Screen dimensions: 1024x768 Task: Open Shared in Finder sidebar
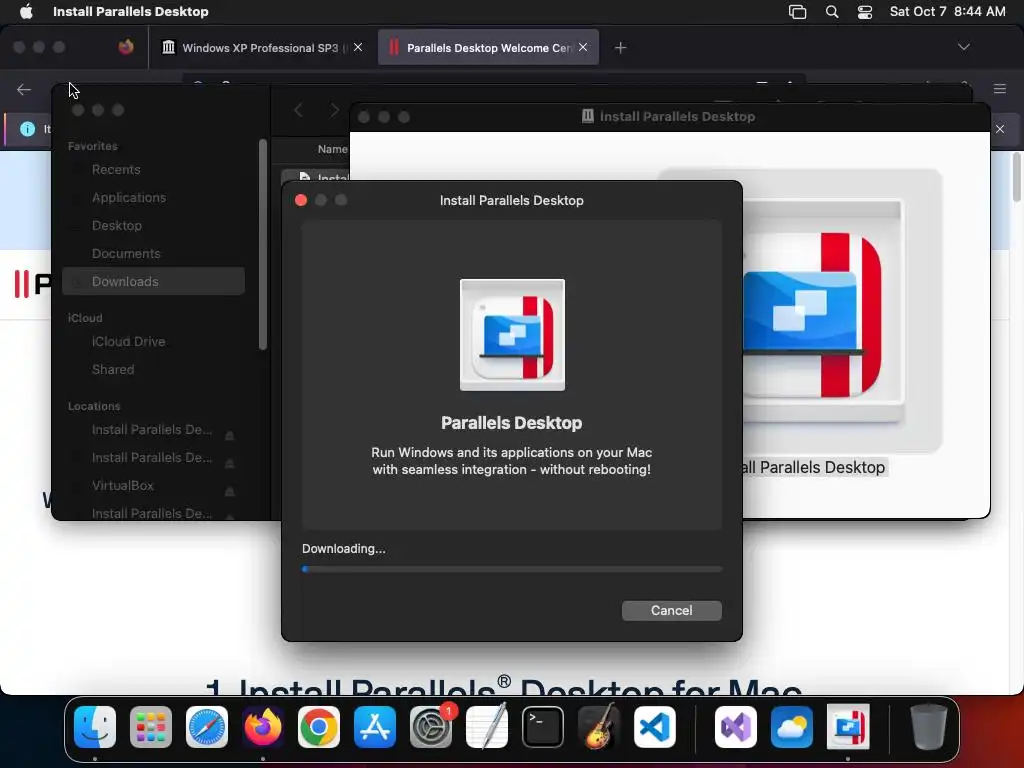point(153,370)
